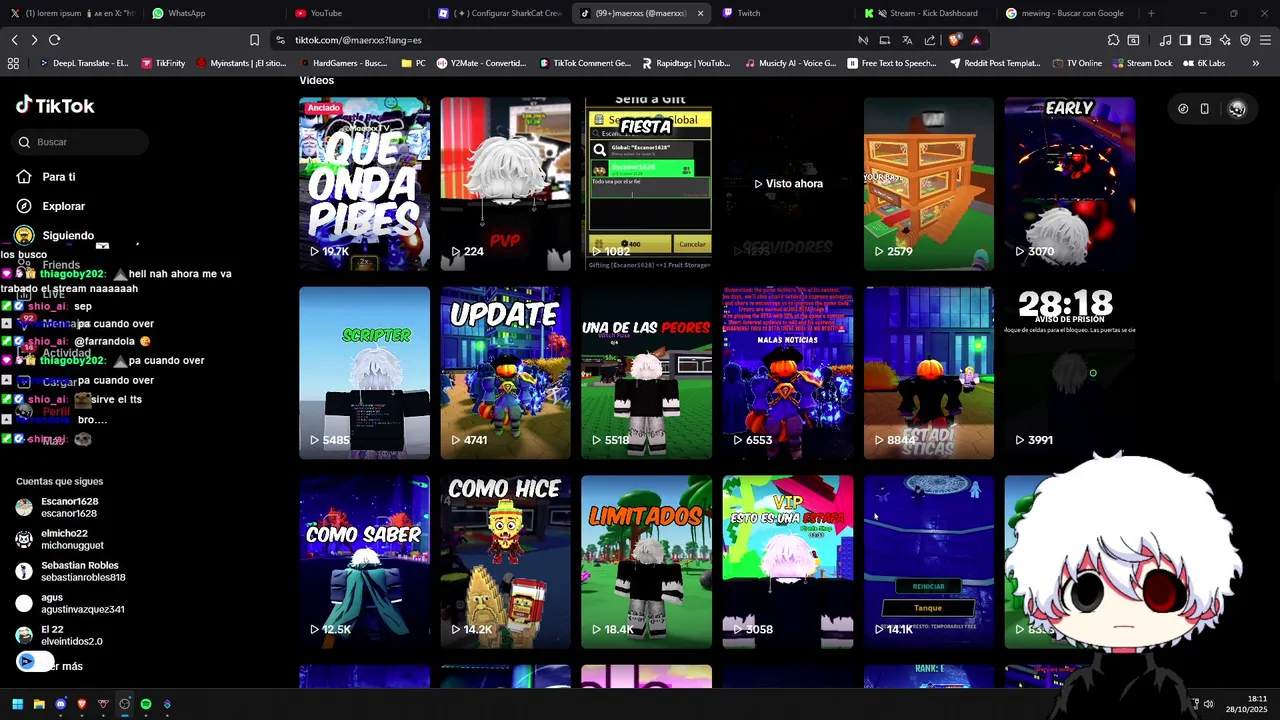Viewport: 1280px width, 720px height.
Task: Play the Visto ahora video
Action: pos(788,183)
